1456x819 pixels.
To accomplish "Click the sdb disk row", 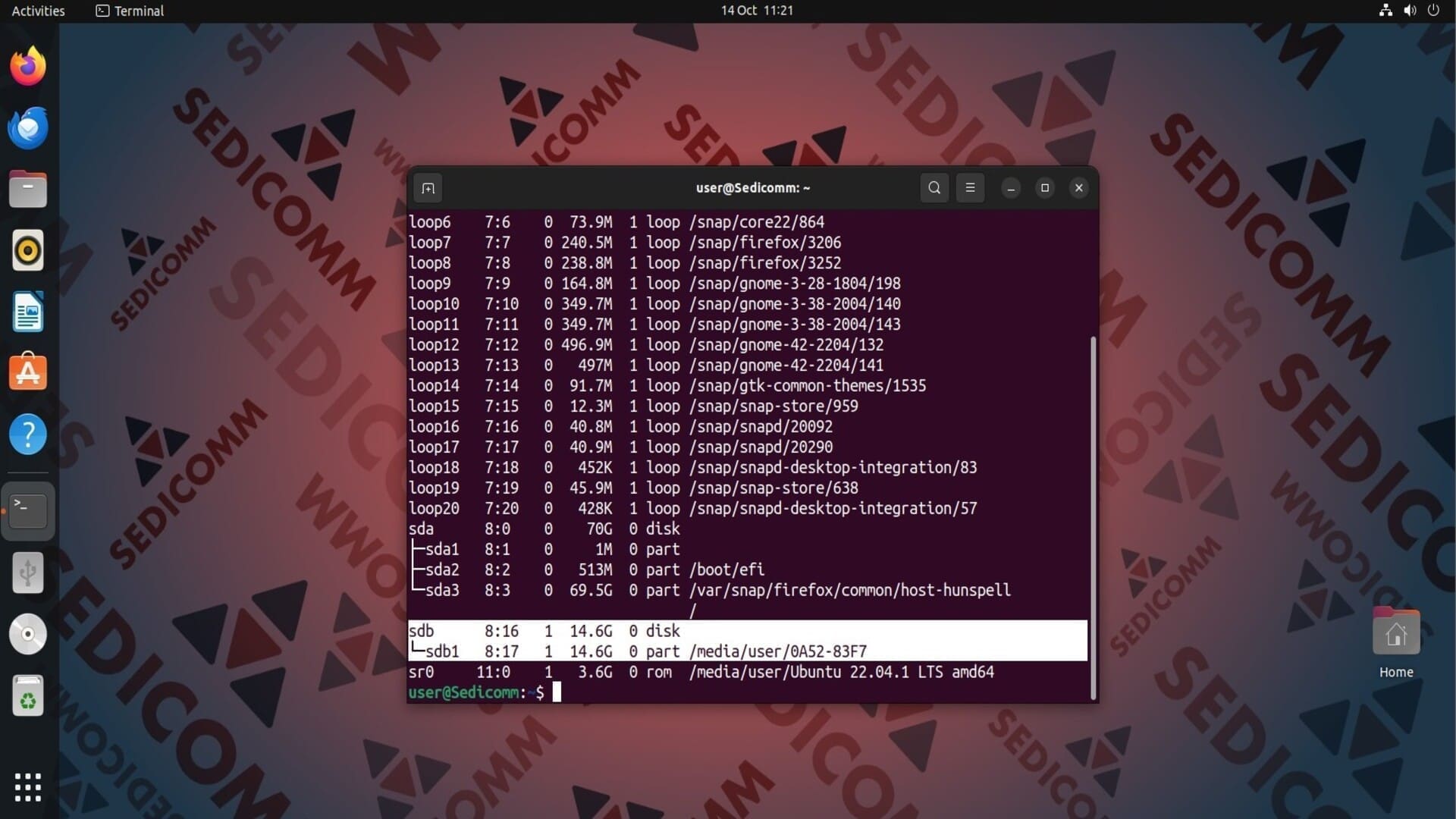I will (747, 631).
